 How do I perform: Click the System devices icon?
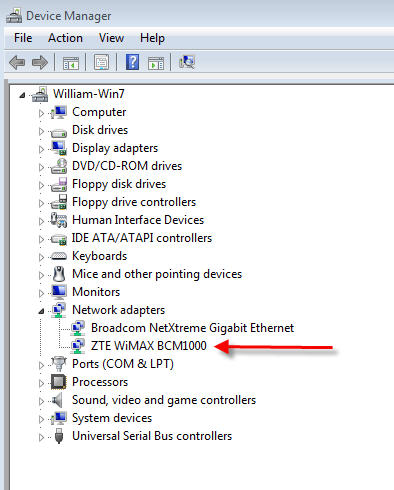(x=59, y=418)
